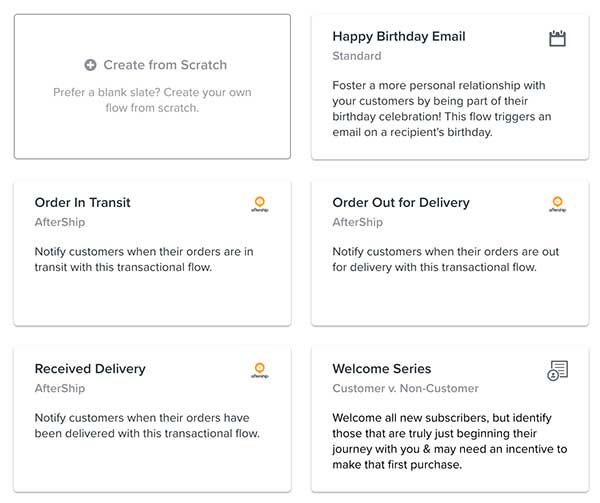Open the Welcome Series heading
The image size is (600, 503).
381,368
